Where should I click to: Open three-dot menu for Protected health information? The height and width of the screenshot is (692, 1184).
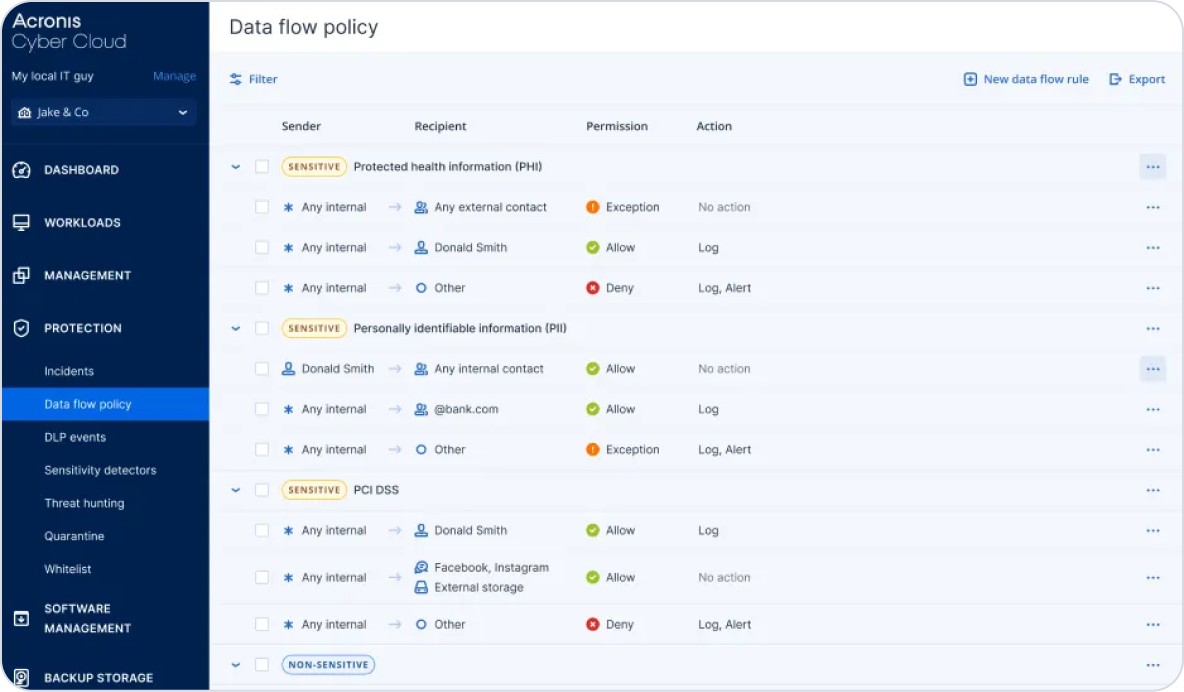point(1152,167)
